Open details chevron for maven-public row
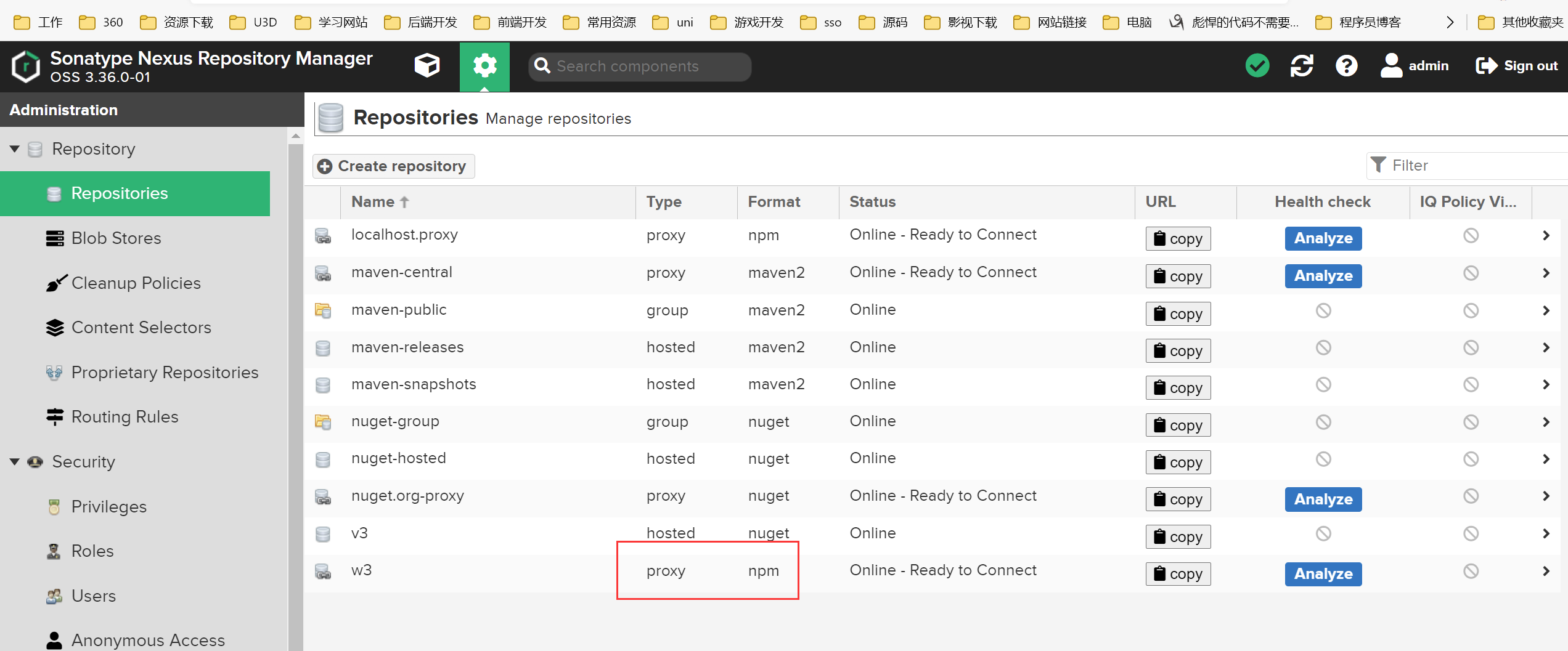The height and width of the screenshot is (651, 1568). click(1546, 310)
